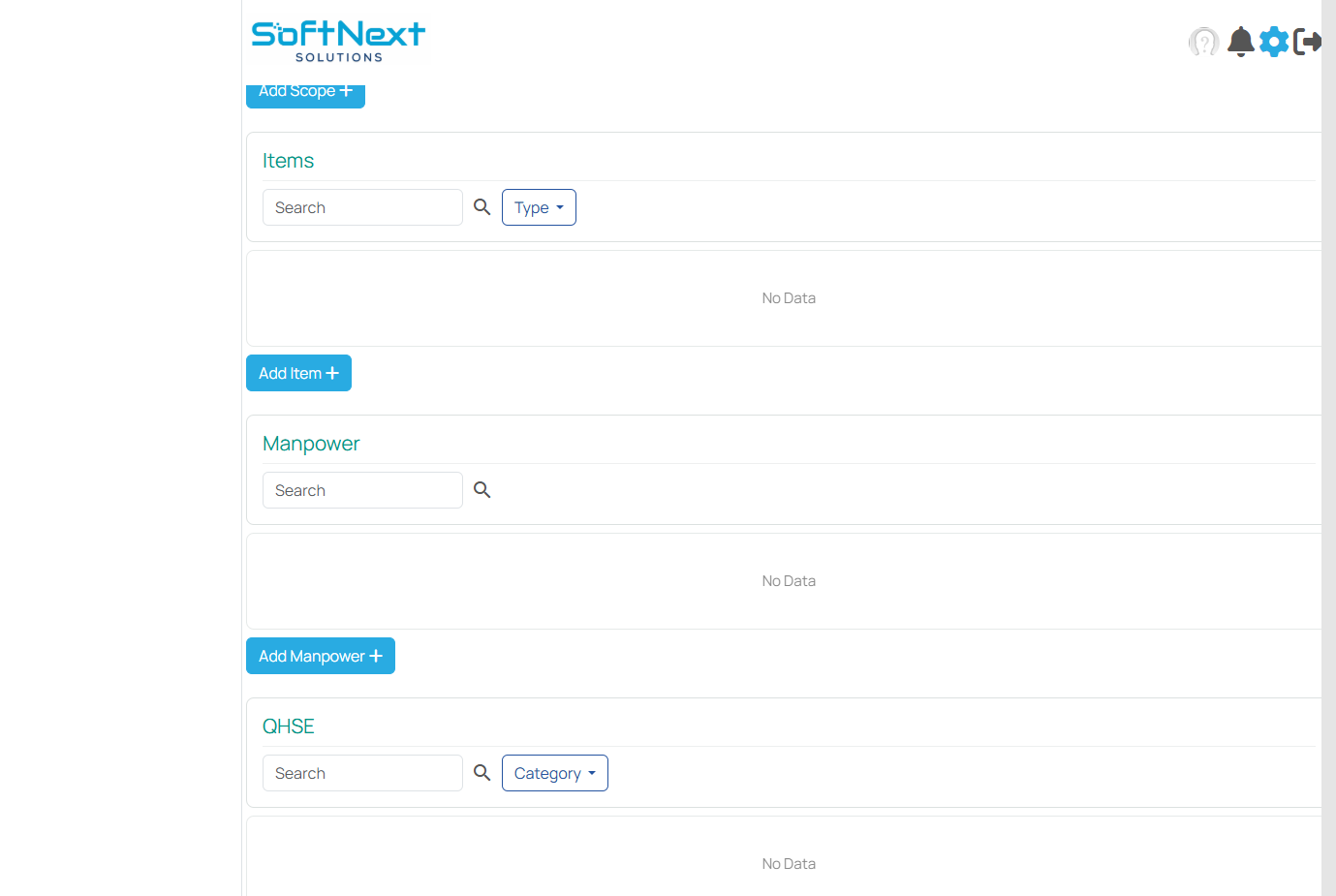Focus the QHSE search field

click(362, 773)
